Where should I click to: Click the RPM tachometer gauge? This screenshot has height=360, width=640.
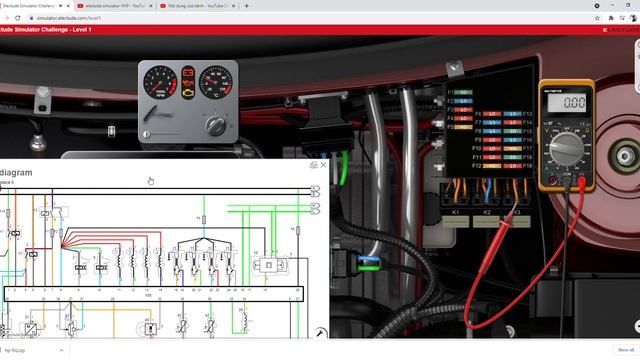(x=160, y=82)
